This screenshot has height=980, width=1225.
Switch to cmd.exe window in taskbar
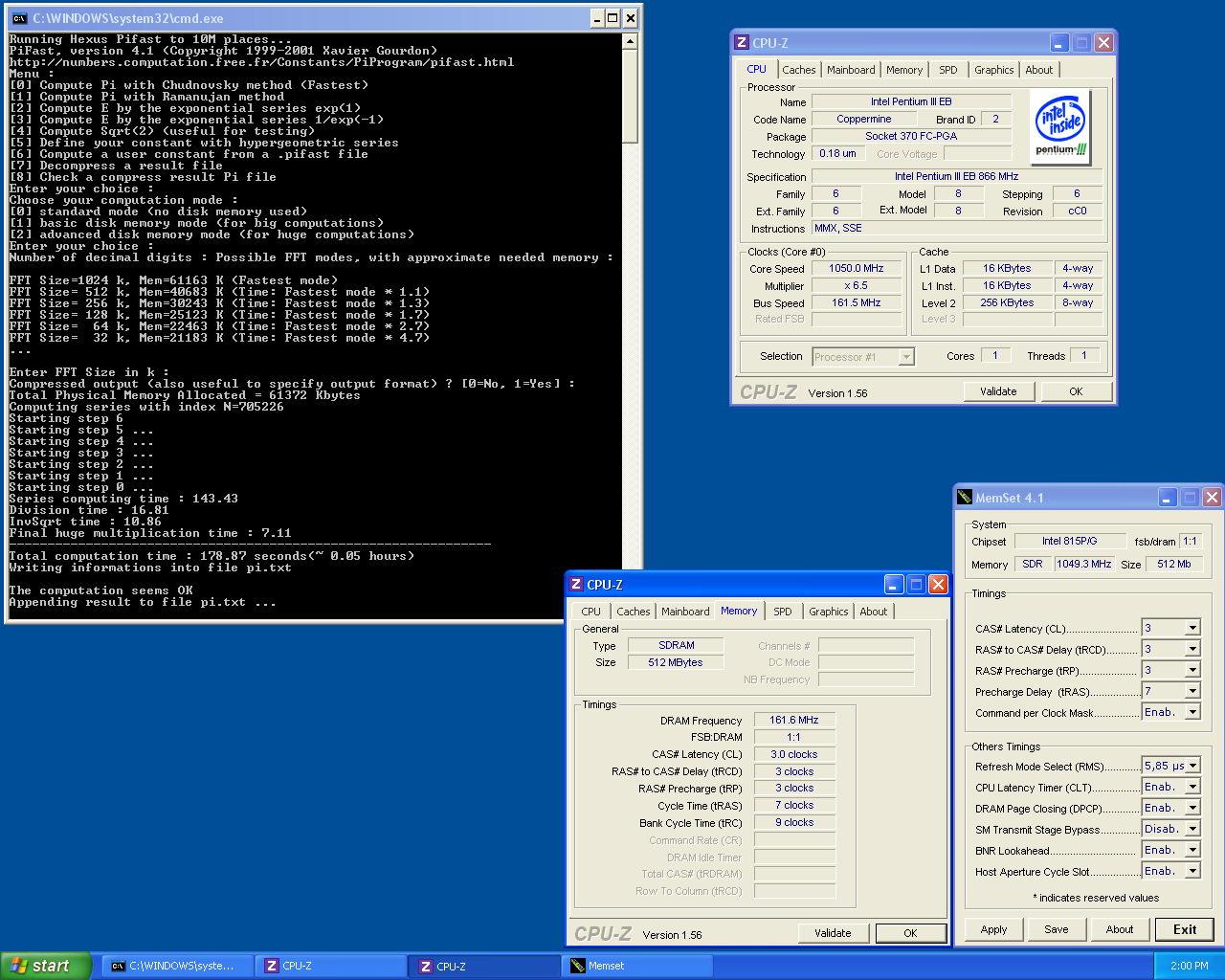(x=177, y=966)
